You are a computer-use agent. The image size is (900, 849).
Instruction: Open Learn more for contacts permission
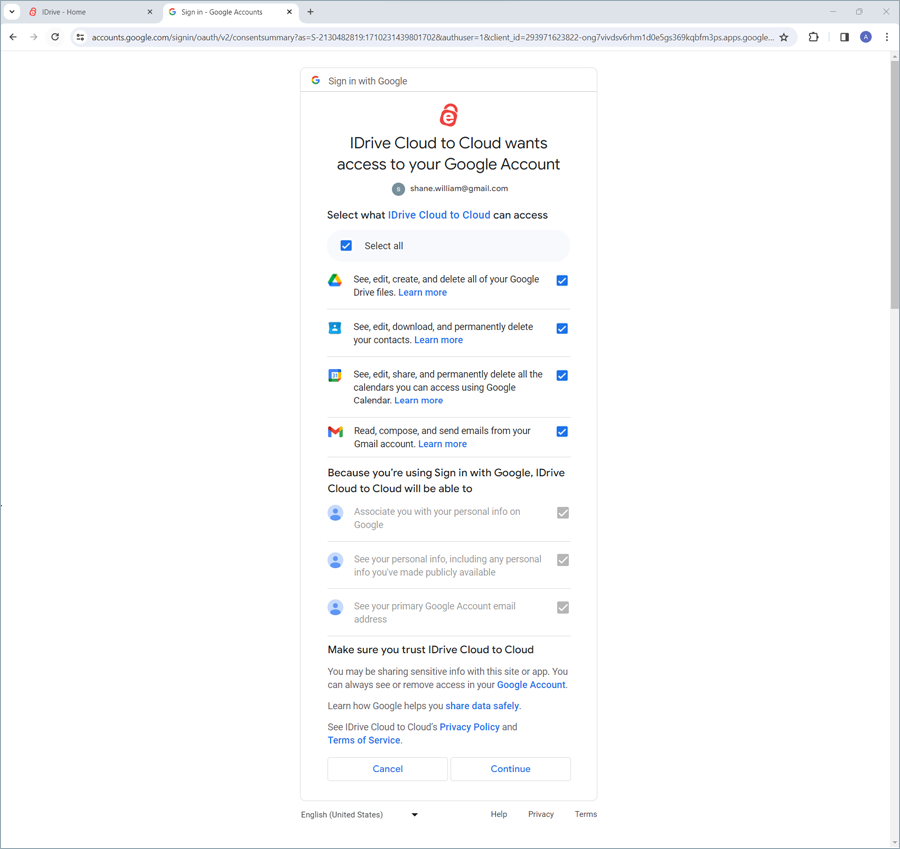coord(439,340)
